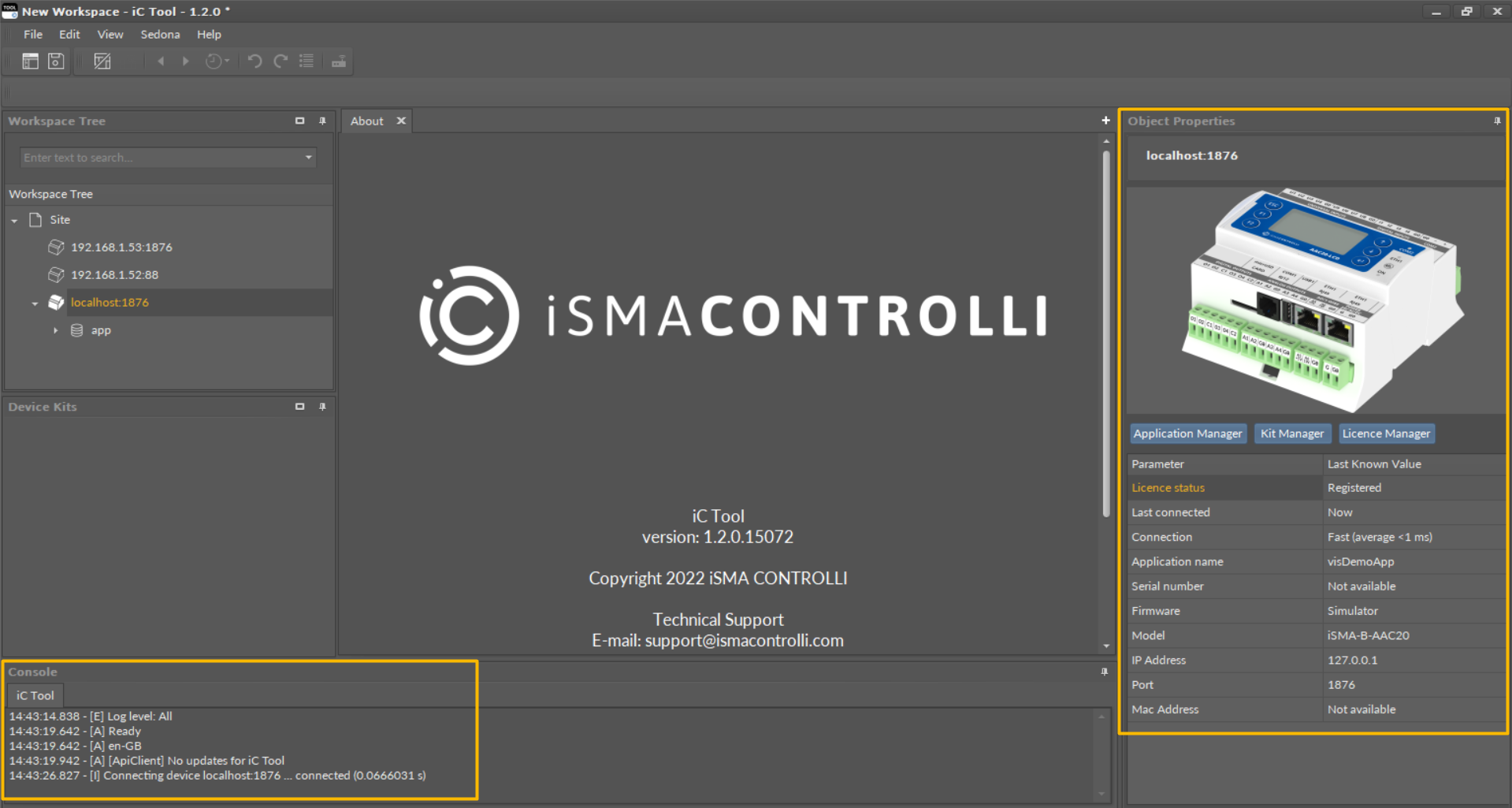Expand the app node under localhost

click(x=55, y=330)
